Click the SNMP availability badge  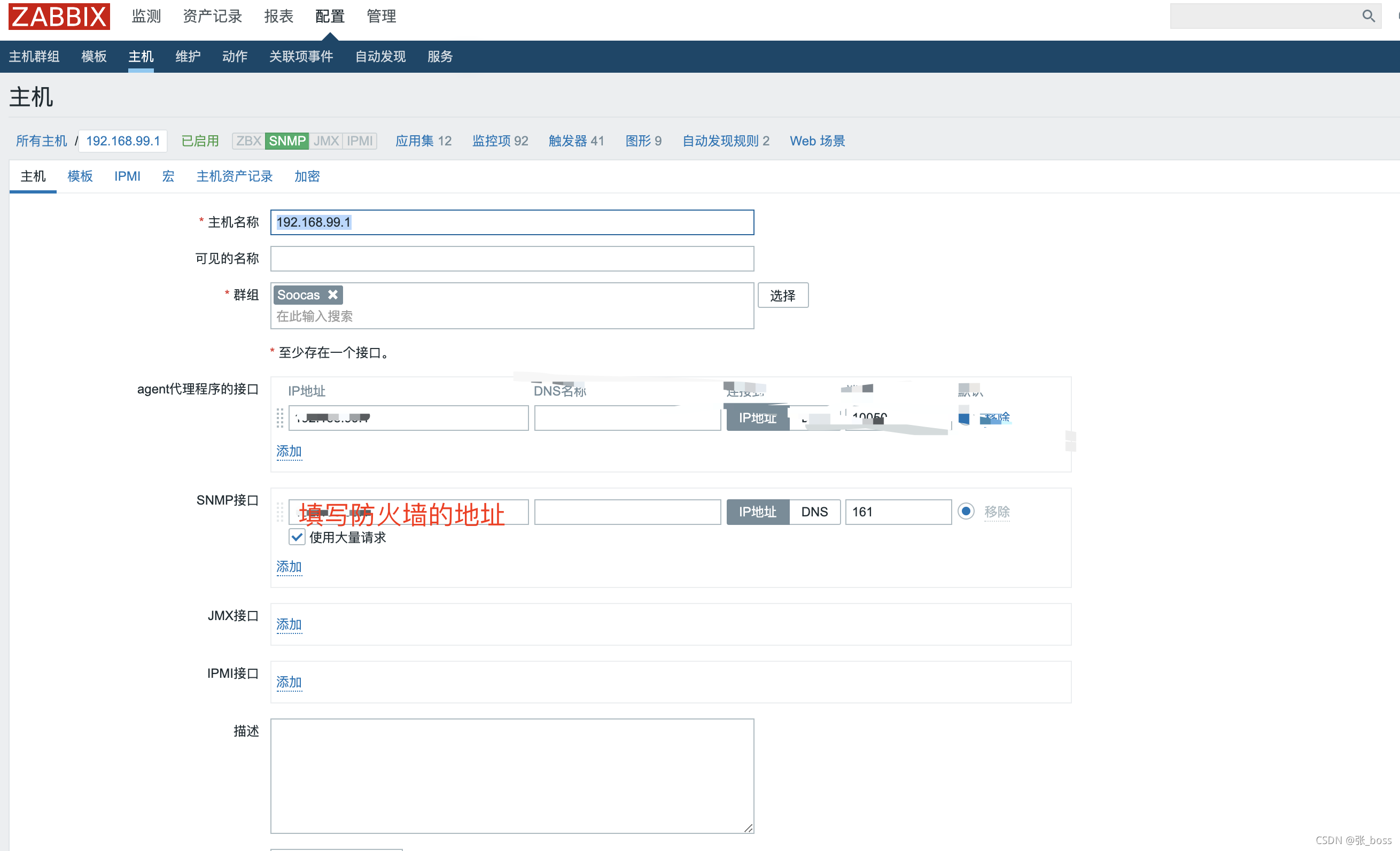[287, 141]
